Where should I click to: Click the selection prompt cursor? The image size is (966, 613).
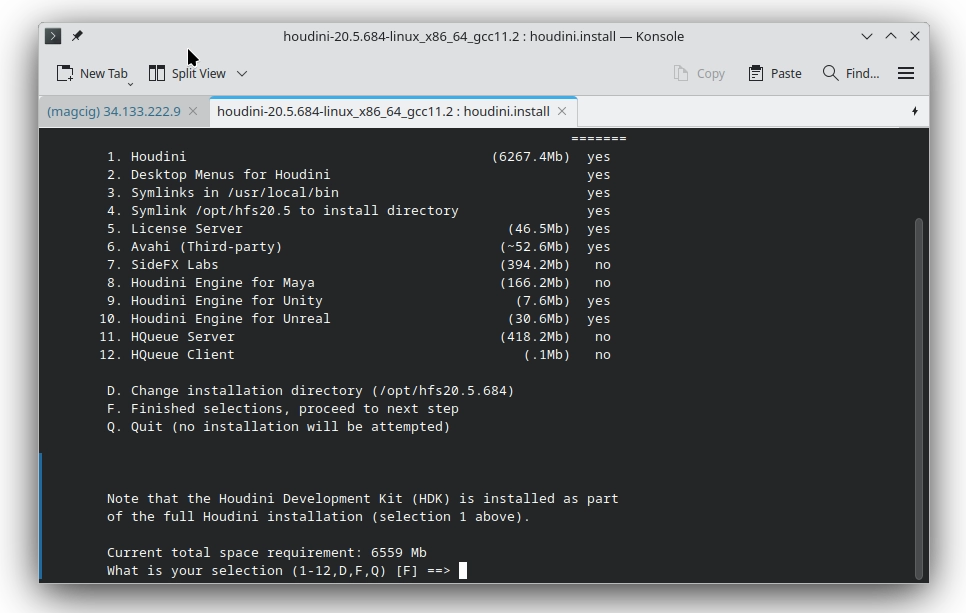[463, 570]
